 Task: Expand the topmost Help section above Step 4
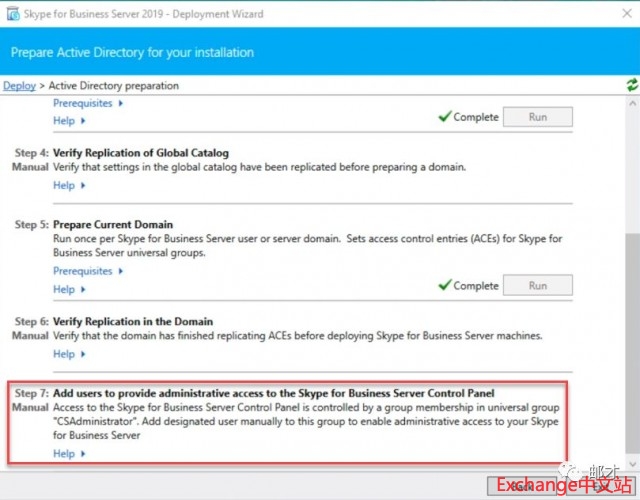(x=68, y=121)
